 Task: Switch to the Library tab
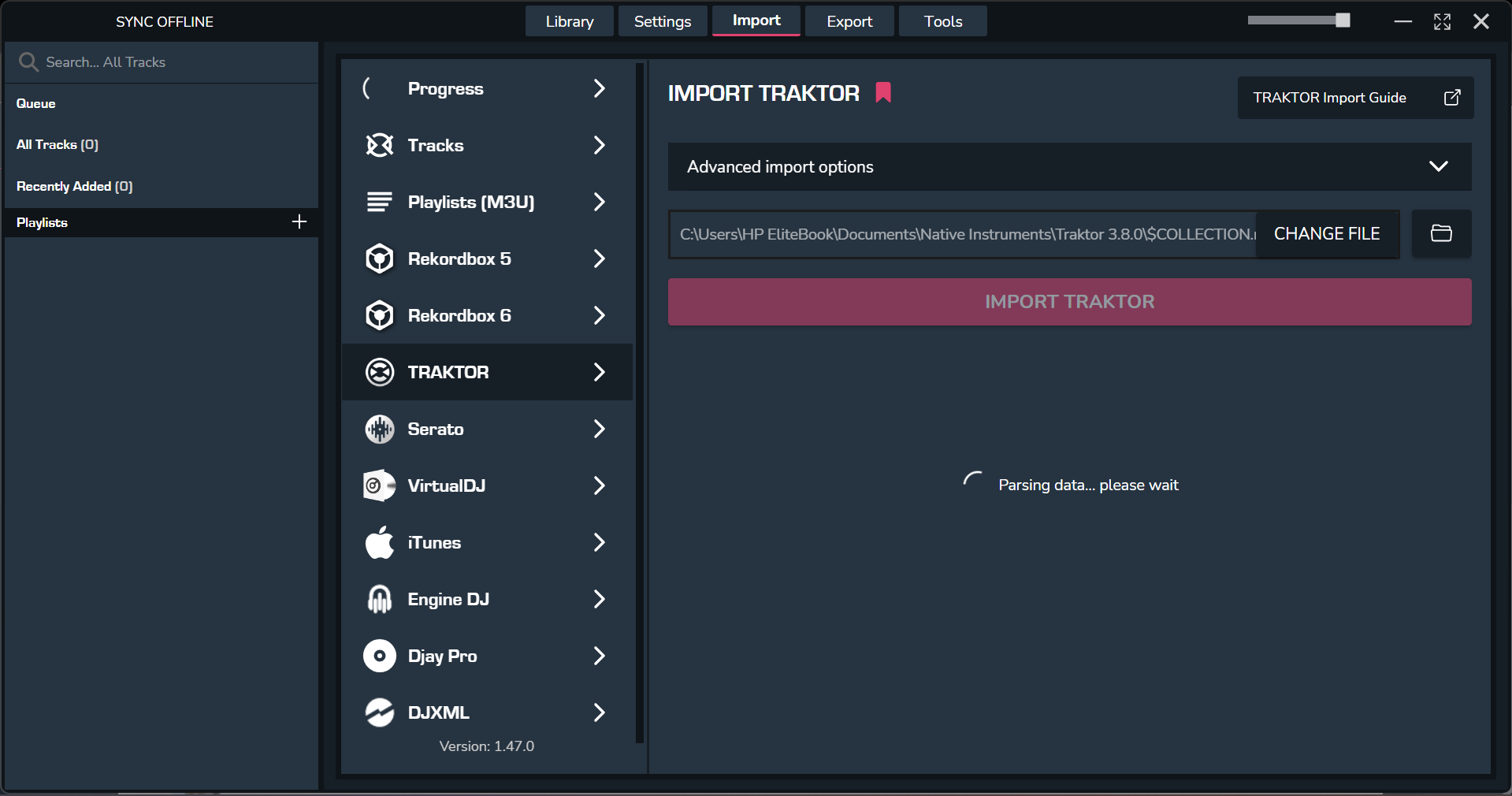click(570, 21)
